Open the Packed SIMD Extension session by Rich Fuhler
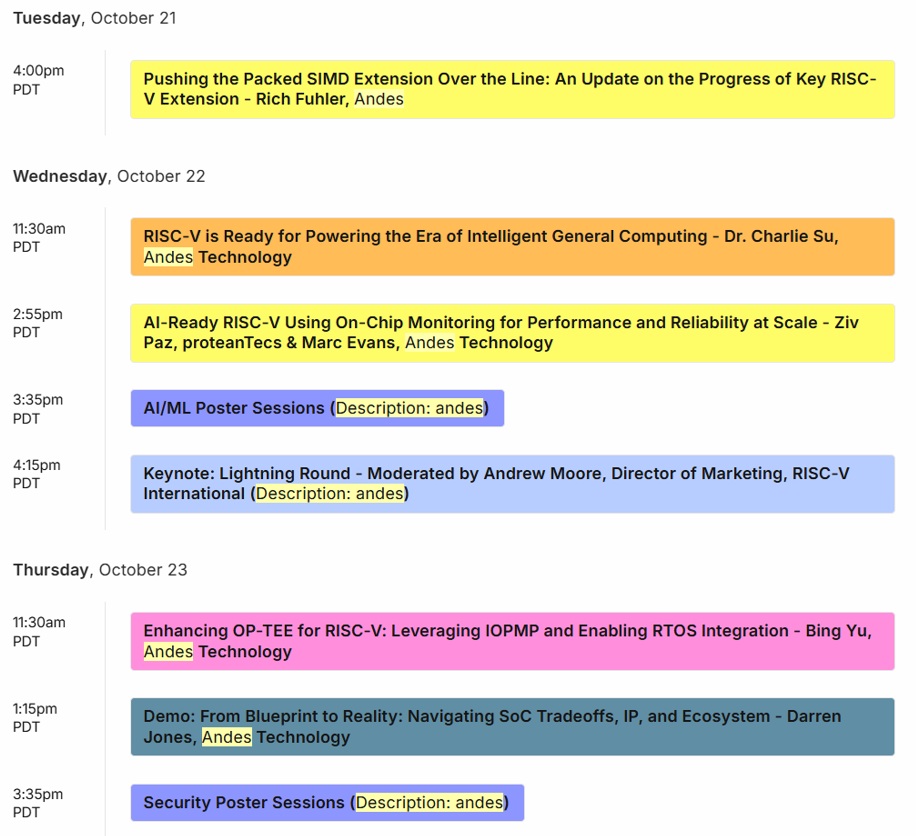The image size is (916, 836). [511, 89]
